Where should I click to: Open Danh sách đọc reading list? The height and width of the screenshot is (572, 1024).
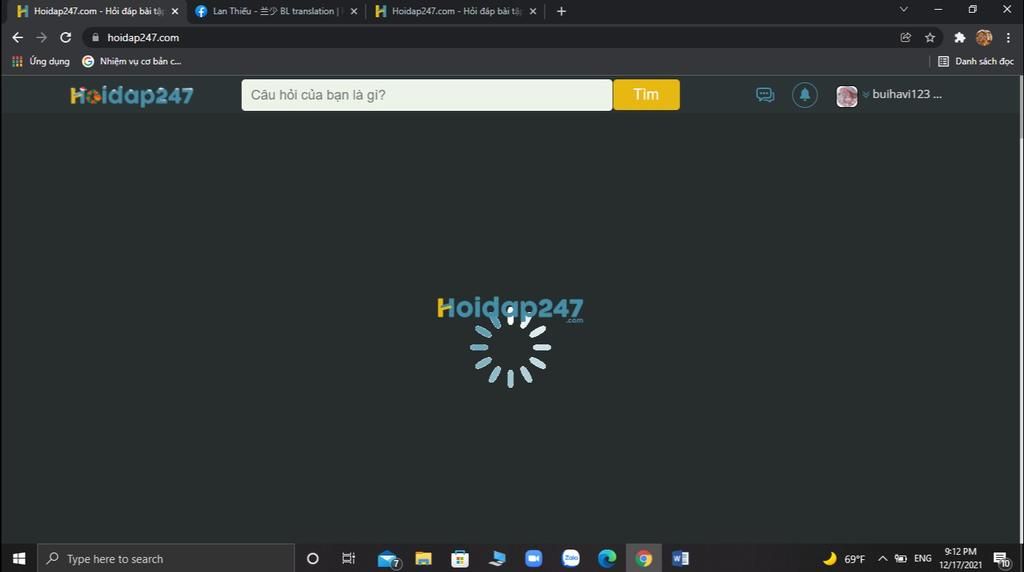[976, 61]
